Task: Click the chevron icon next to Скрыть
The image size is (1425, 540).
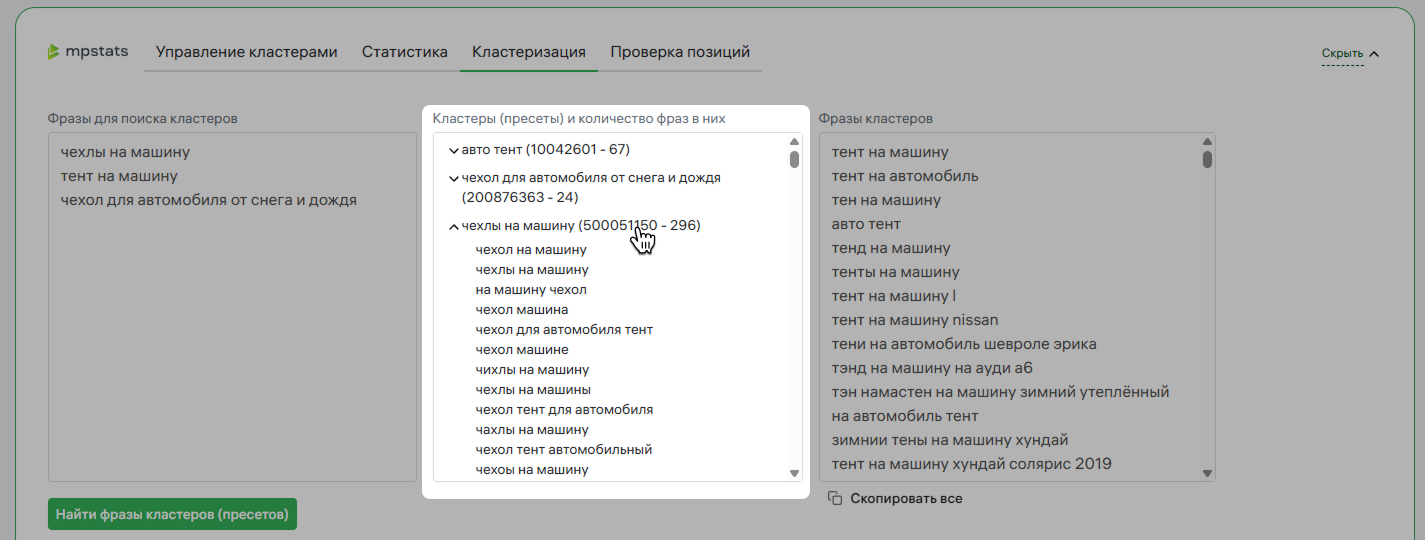Action: [1374, 54]
